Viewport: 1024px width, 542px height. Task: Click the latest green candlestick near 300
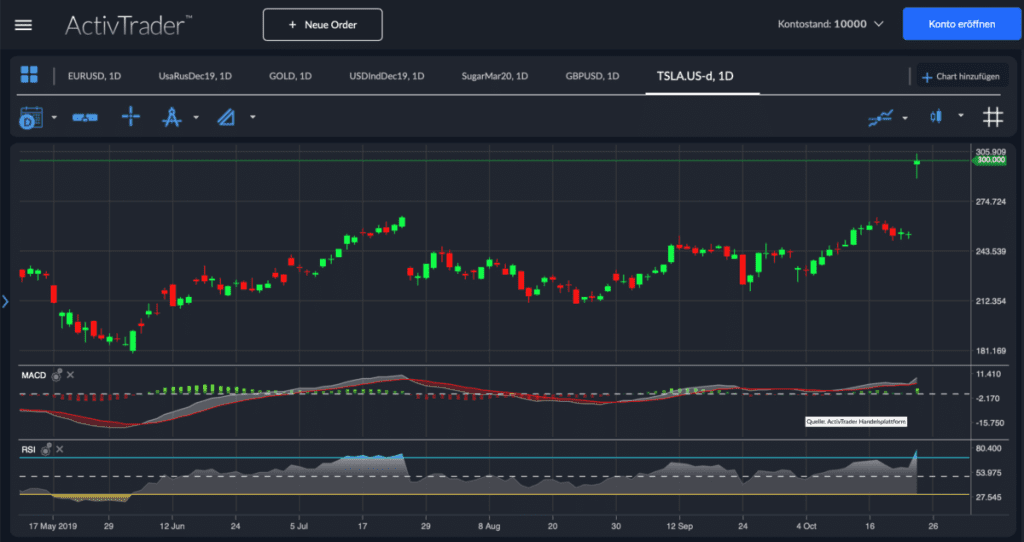pos(917,163)
